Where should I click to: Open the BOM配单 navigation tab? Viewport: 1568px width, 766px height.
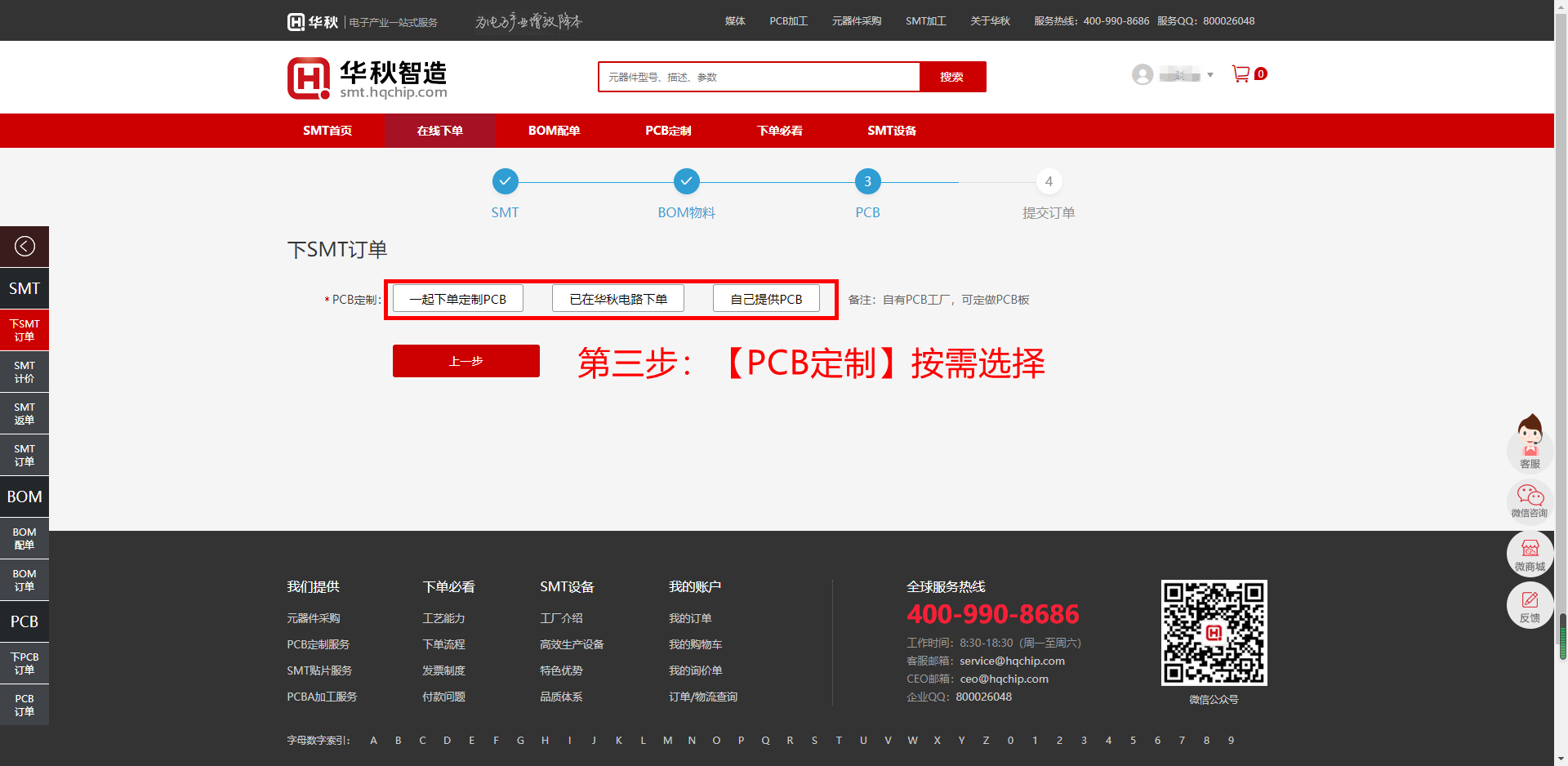(554, 131)
